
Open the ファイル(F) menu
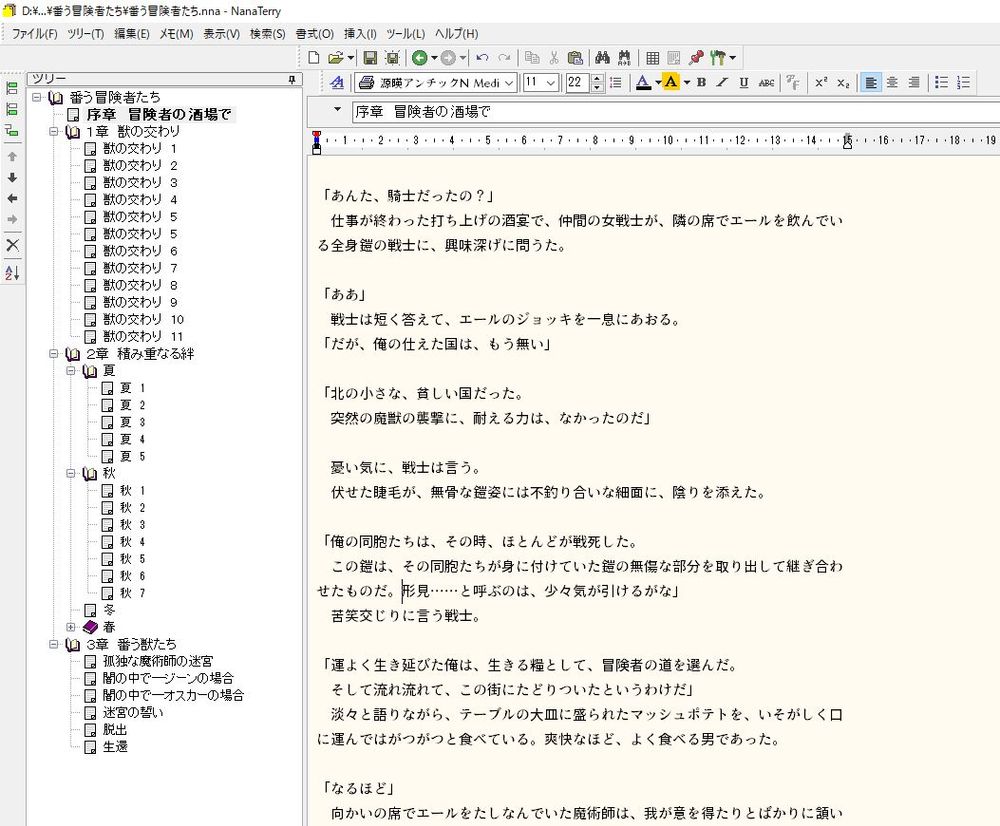pos(34,34)
